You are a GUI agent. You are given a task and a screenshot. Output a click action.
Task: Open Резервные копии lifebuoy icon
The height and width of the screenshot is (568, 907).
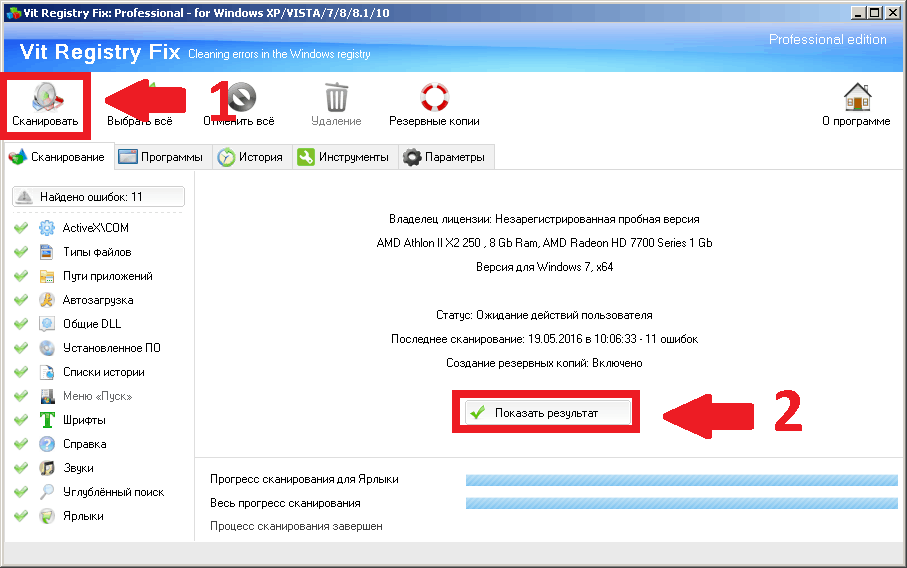pyautogui.click(x=434, y=97)
